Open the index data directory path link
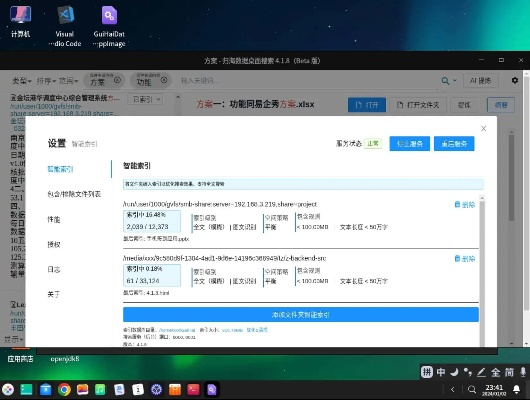530x400 pixels. (x=177, y=330)
